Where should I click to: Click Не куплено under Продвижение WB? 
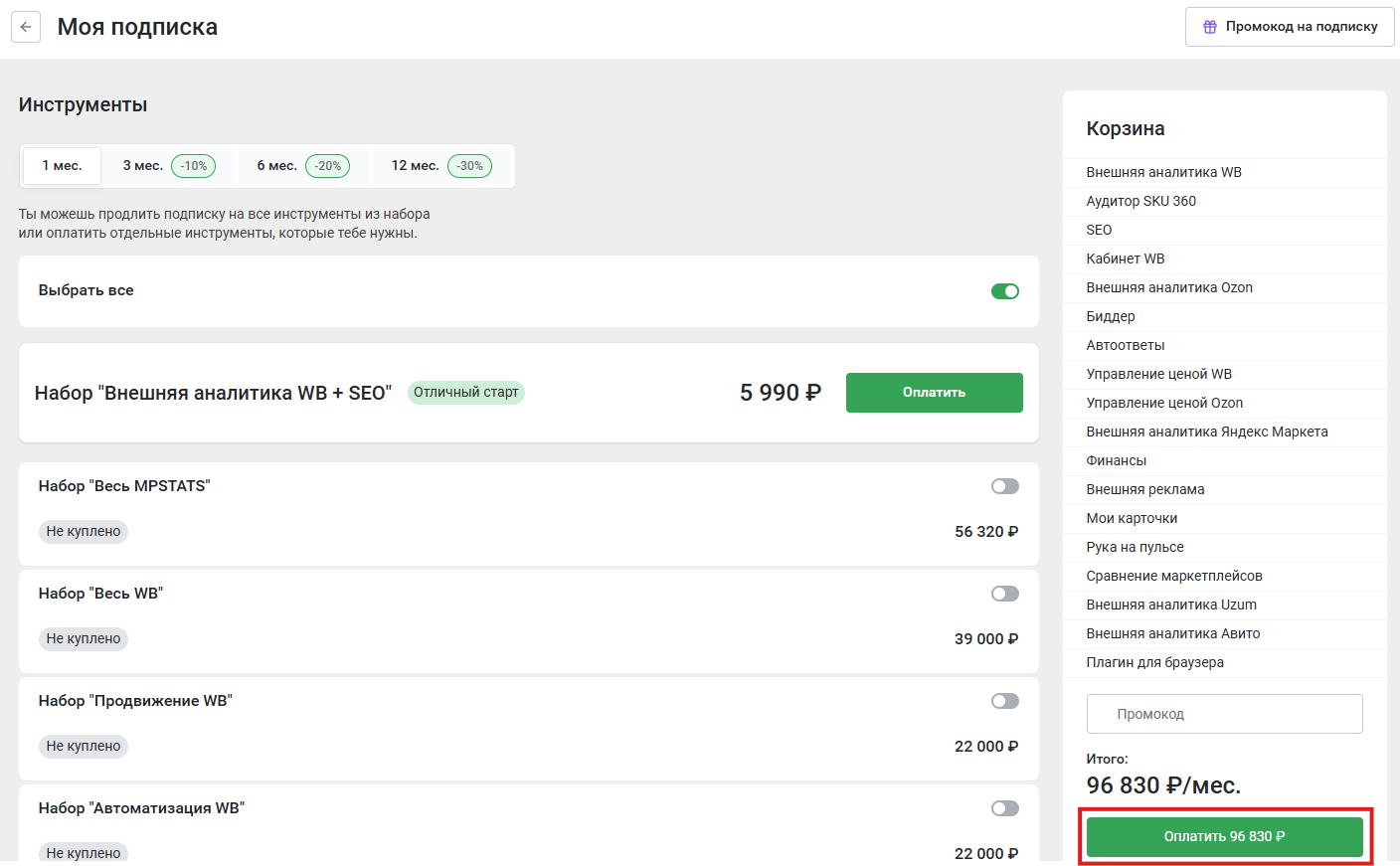[x=84, y=747]
